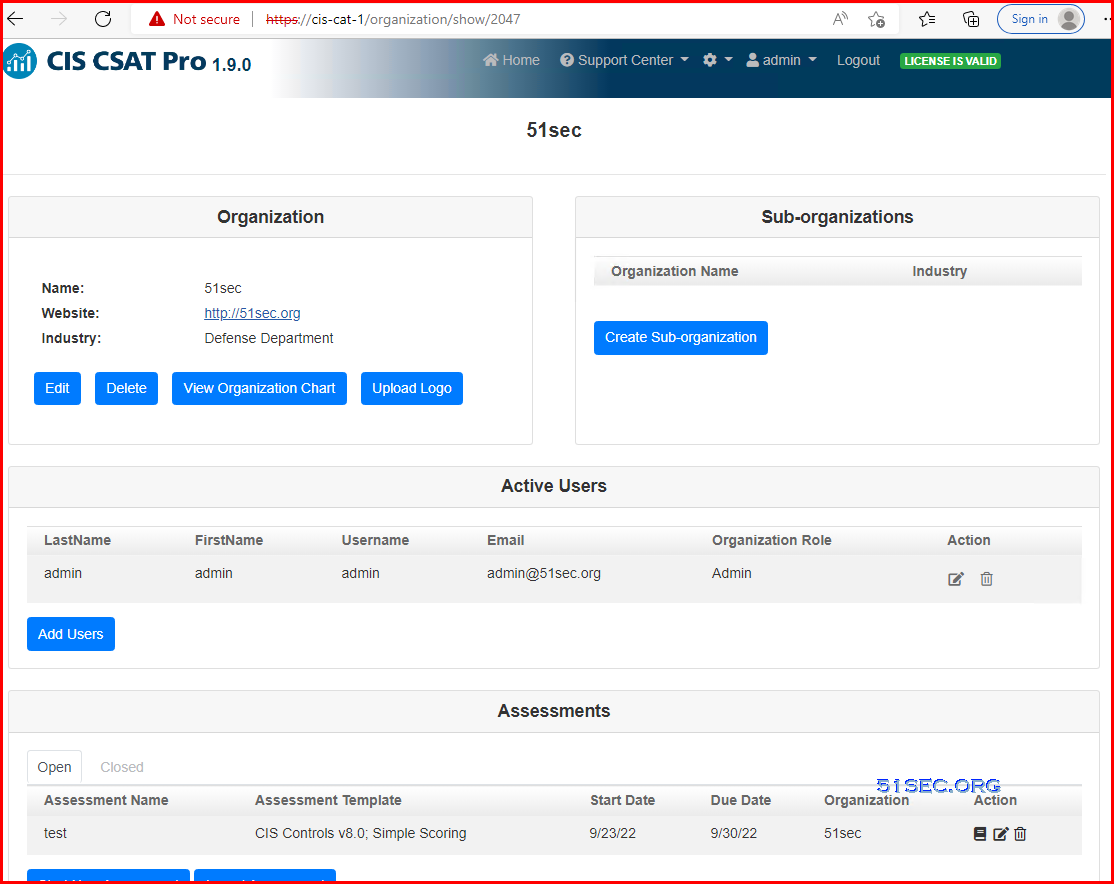Click the Upload Logo button

point(412,388)
